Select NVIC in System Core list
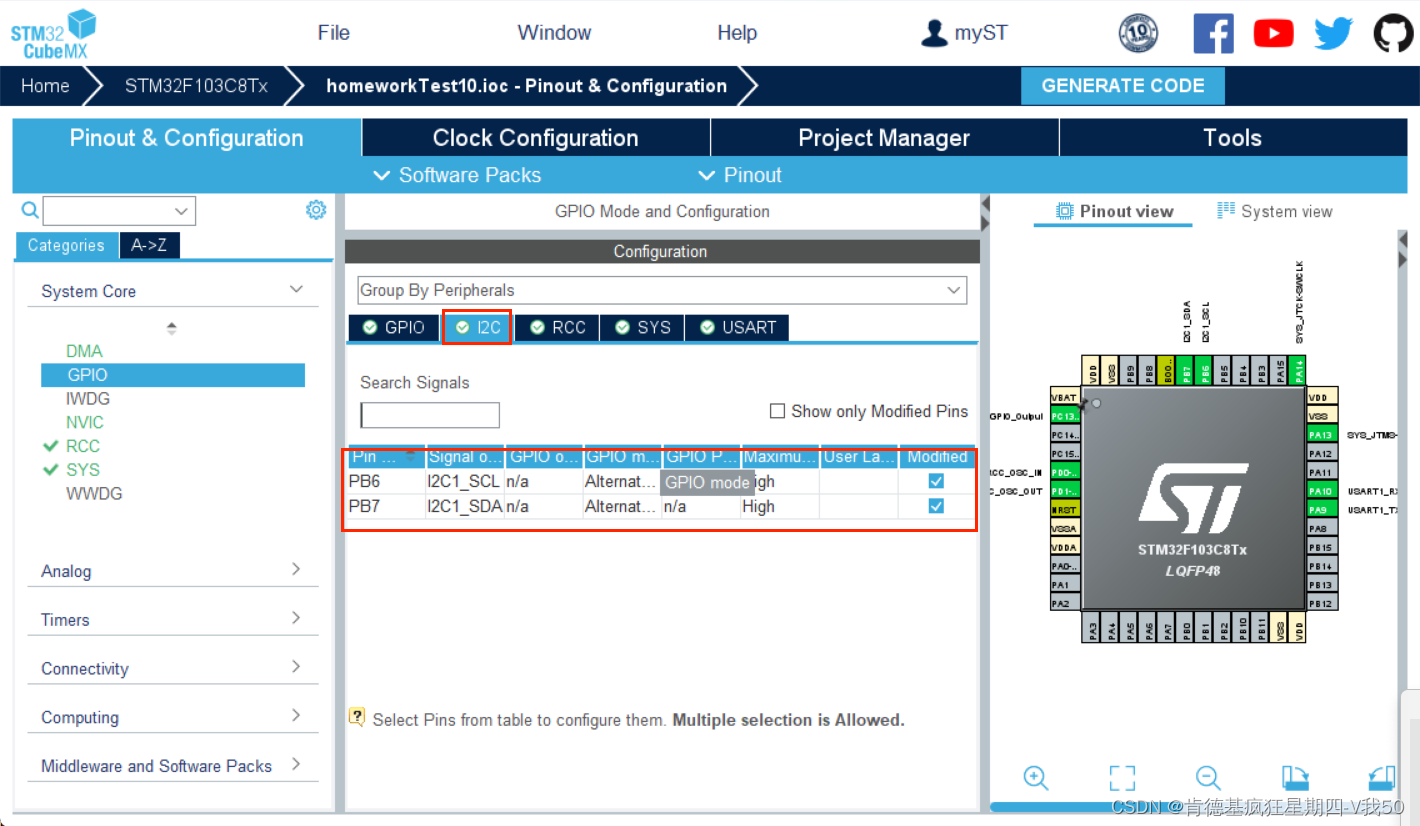 point(85,422)
